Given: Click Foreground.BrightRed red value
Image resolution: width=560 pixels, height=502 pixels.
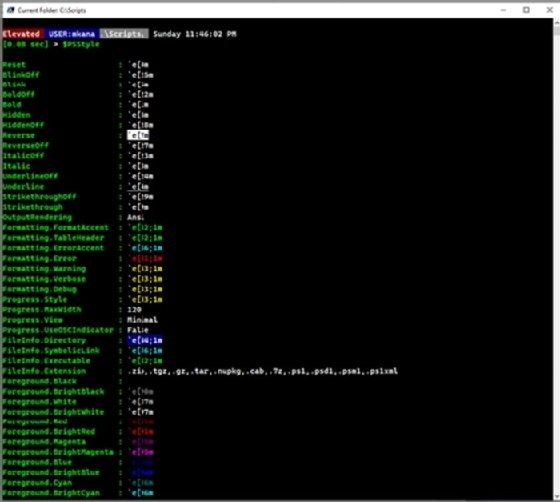Looking at the screenshot, I should (x=141, y=432).
